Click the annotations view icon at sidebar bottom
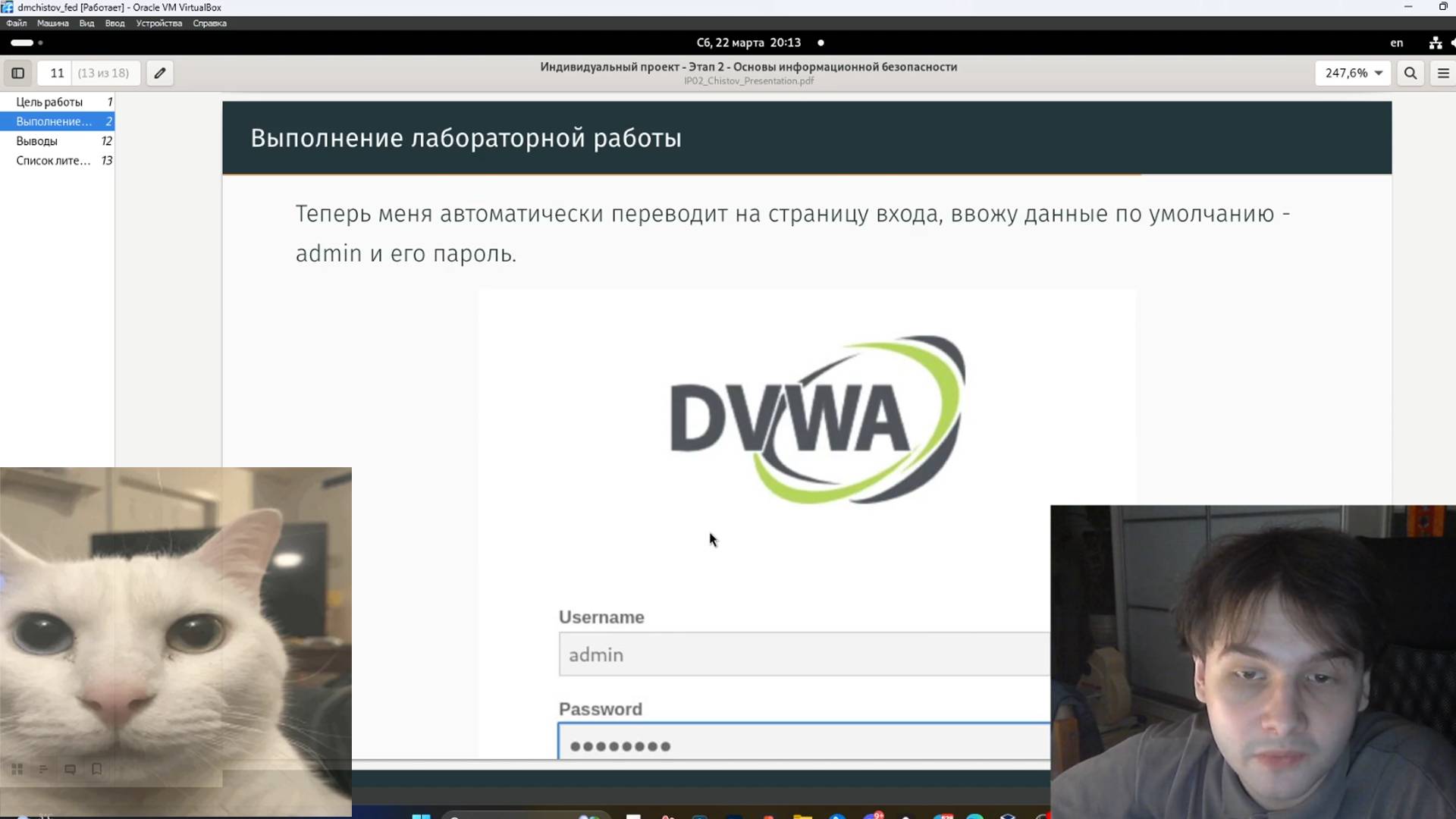Screen dimensions: 1456x819 (x=70, y=769)
